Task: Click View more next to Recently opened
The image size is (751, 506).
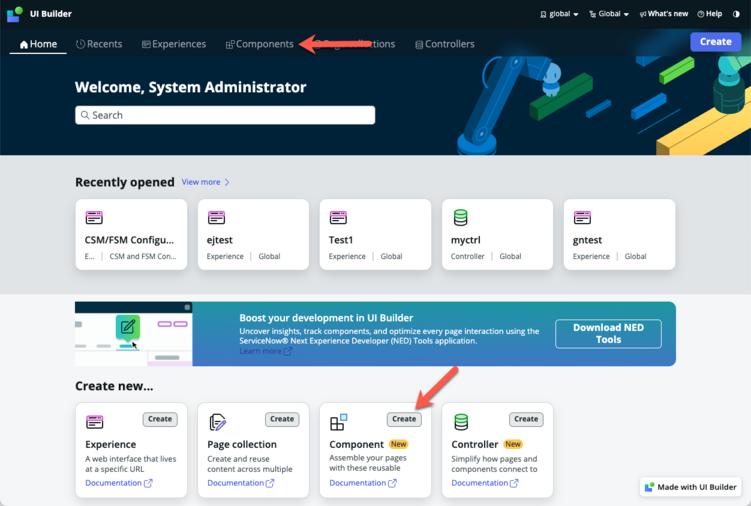Action: click(x=201, y=182)
